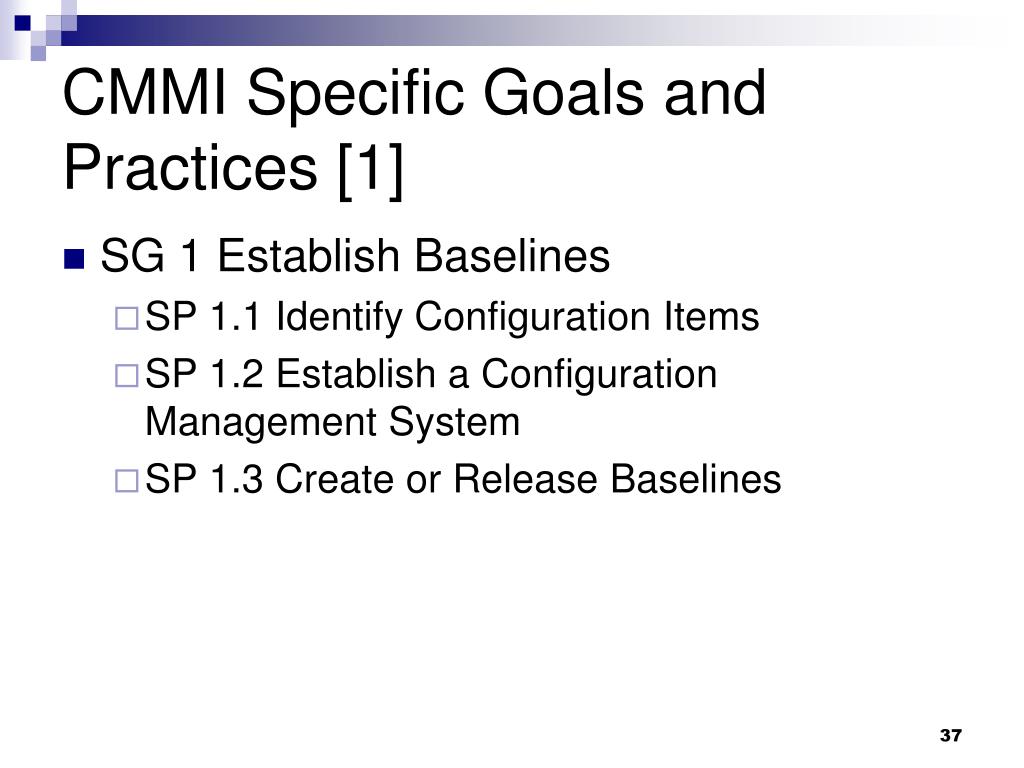This screenshot has height=768, width=1024.
Task: Click the hollow square bullet before SP 1.1
Action: 127,318
